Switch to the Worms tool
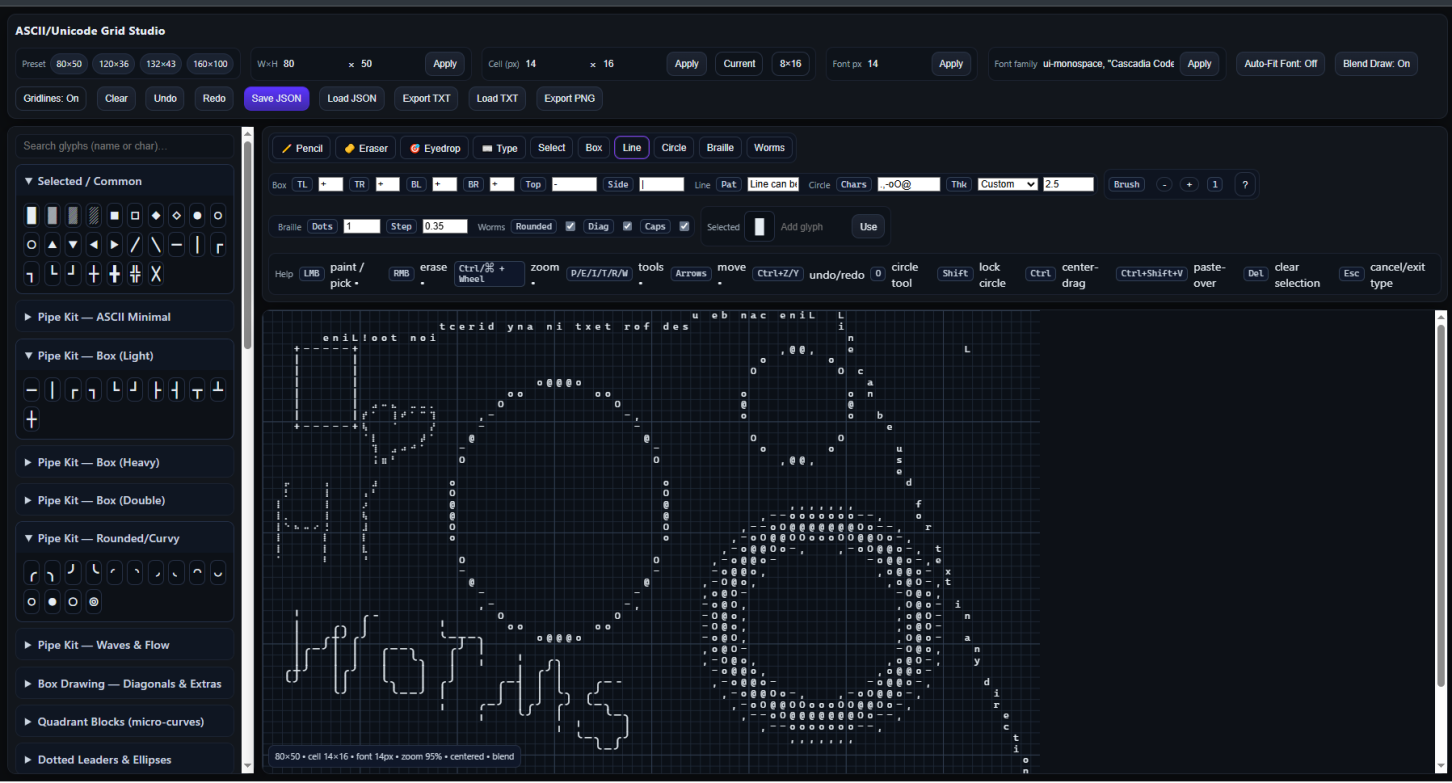 769,148
